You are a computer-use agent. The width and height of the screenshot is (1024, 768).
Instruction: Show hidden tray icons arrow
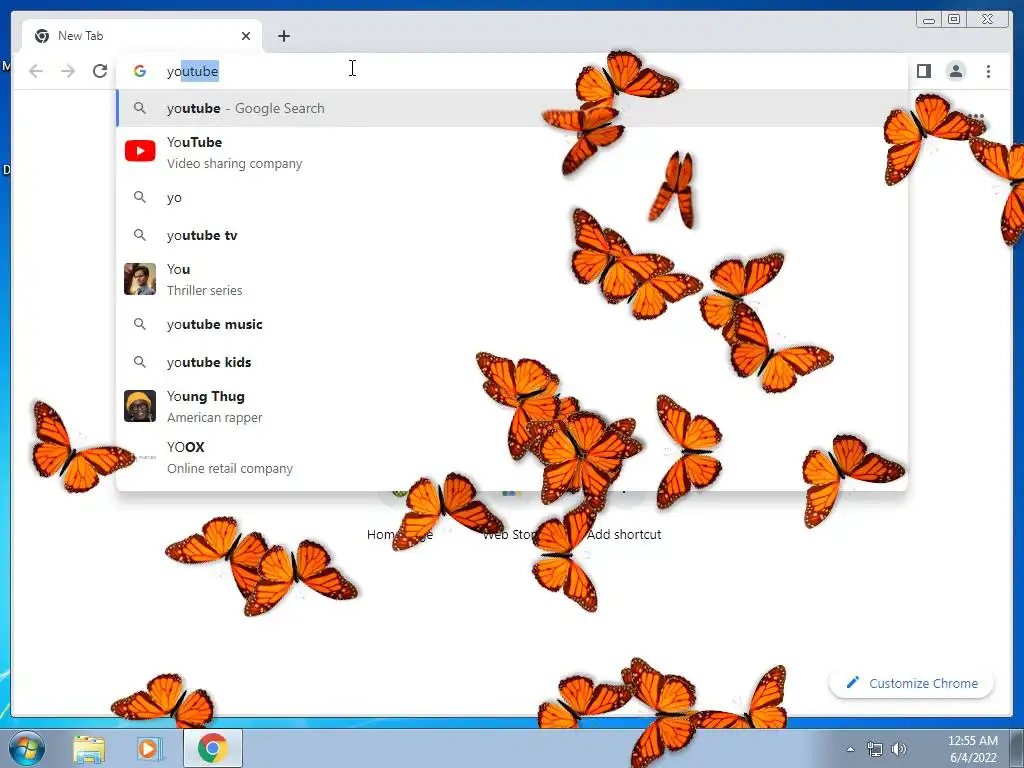pos(850,749)
